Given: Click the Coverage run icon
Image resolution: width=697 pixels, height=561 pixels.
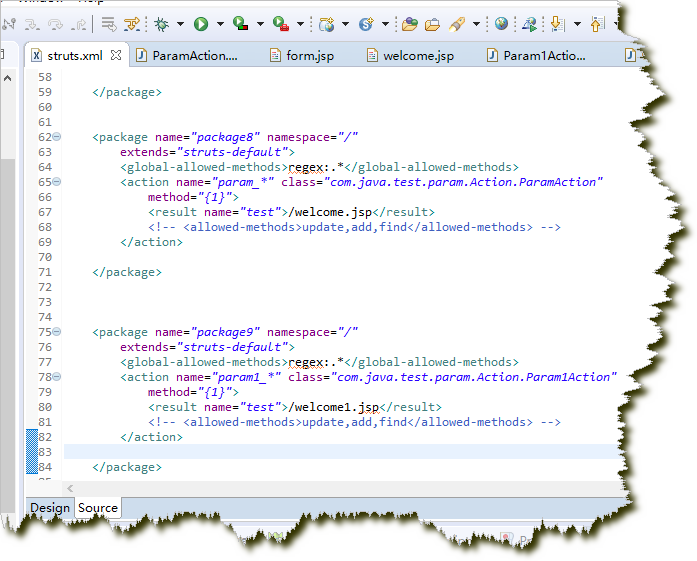Looking at the screenshot, I should (240, 24).
